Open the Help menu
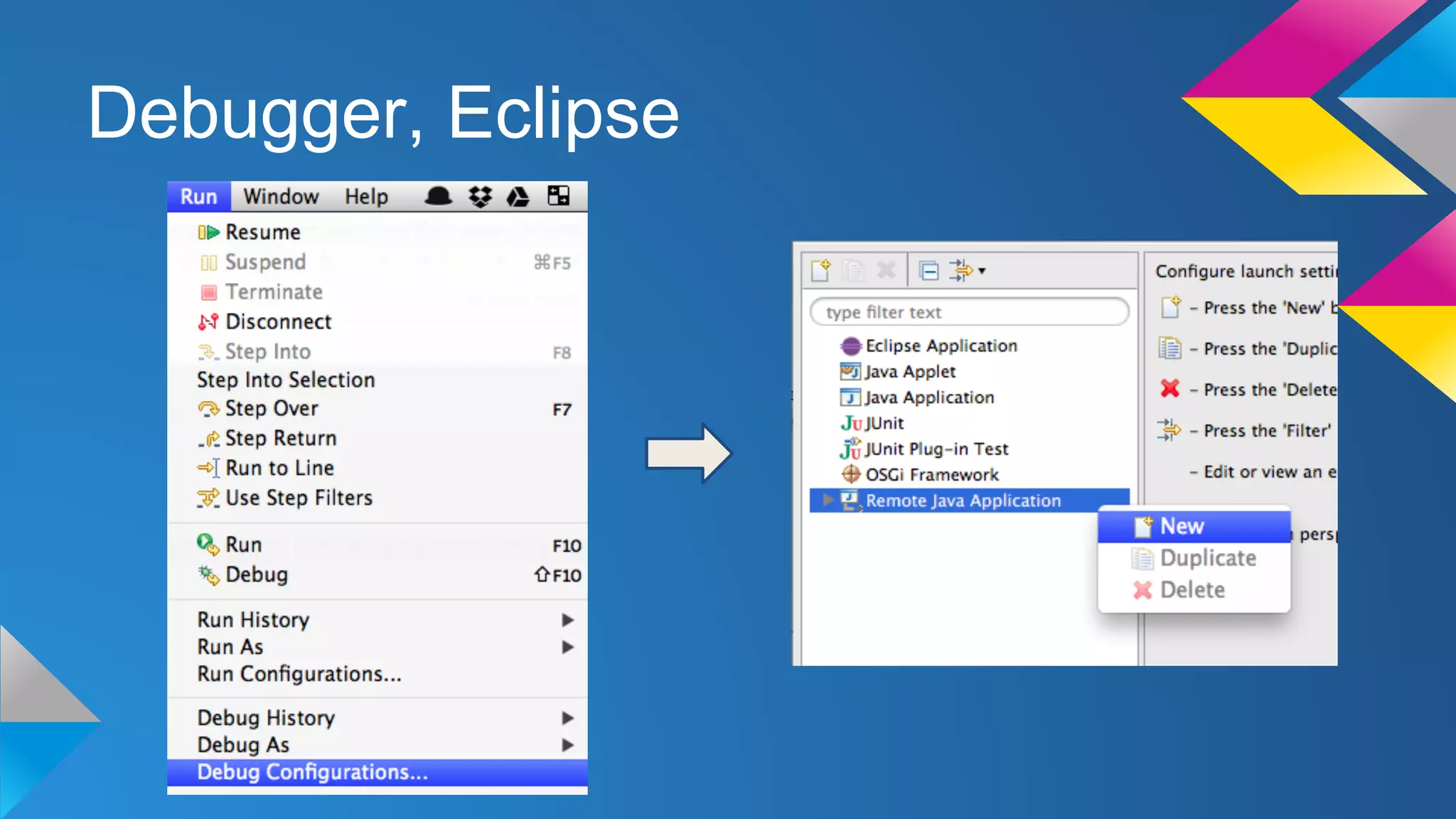 point(366,196)
